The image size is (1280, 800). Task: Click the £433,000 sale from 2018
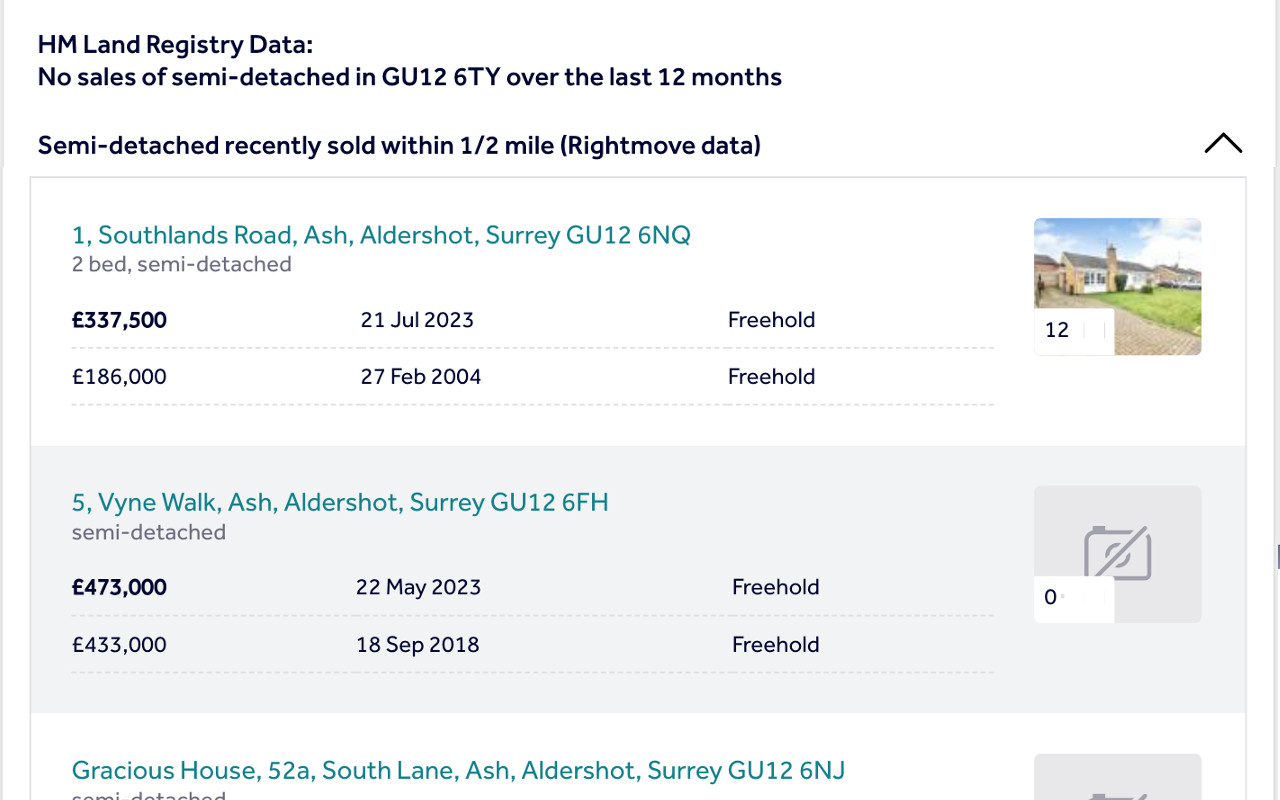click(x=119, y=645)
